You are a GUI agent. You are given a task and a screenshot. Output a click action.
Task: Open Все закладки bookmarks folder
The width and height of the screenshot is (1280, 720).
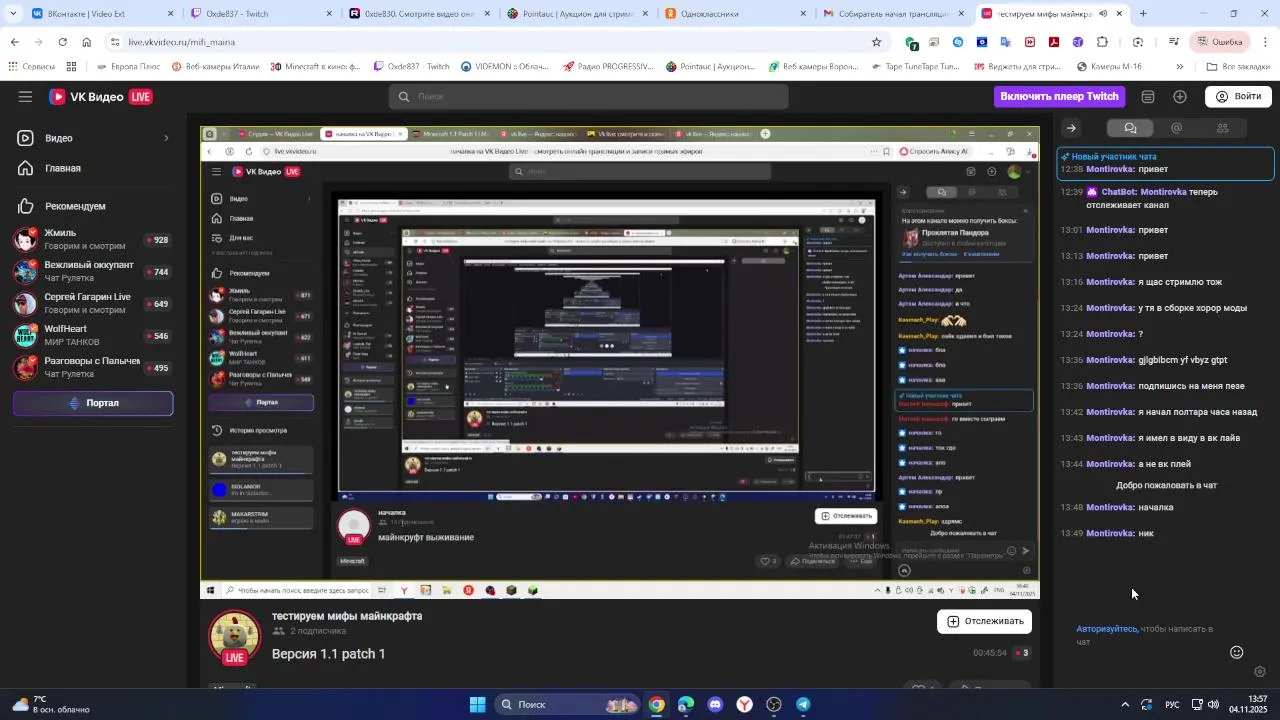[1238, 67]
